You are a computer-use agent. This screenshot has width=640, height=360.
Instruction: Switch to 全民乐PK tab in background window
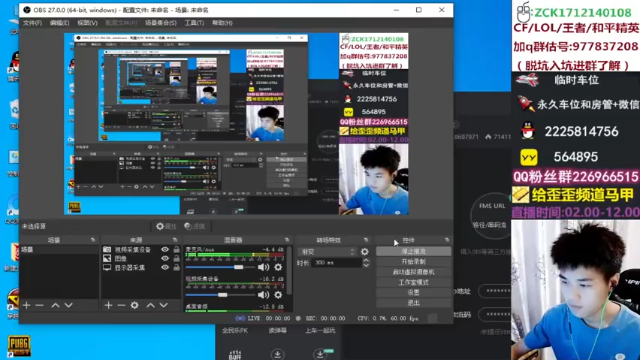pyautogui.click(x=235, y=331)
